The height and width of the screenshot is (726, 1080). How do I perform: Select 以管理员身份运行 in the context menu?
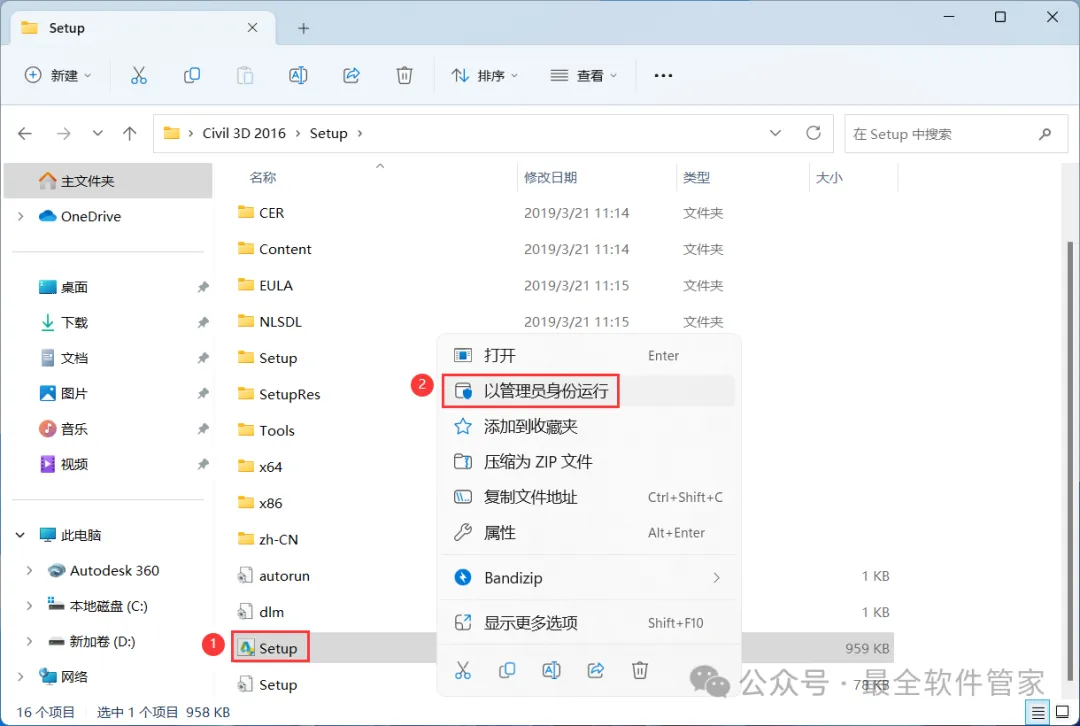589,391
